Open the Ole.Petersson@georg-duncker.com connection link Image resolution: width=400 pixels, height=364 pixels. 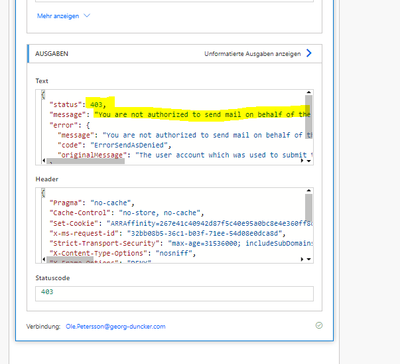[x=115, y=327]
